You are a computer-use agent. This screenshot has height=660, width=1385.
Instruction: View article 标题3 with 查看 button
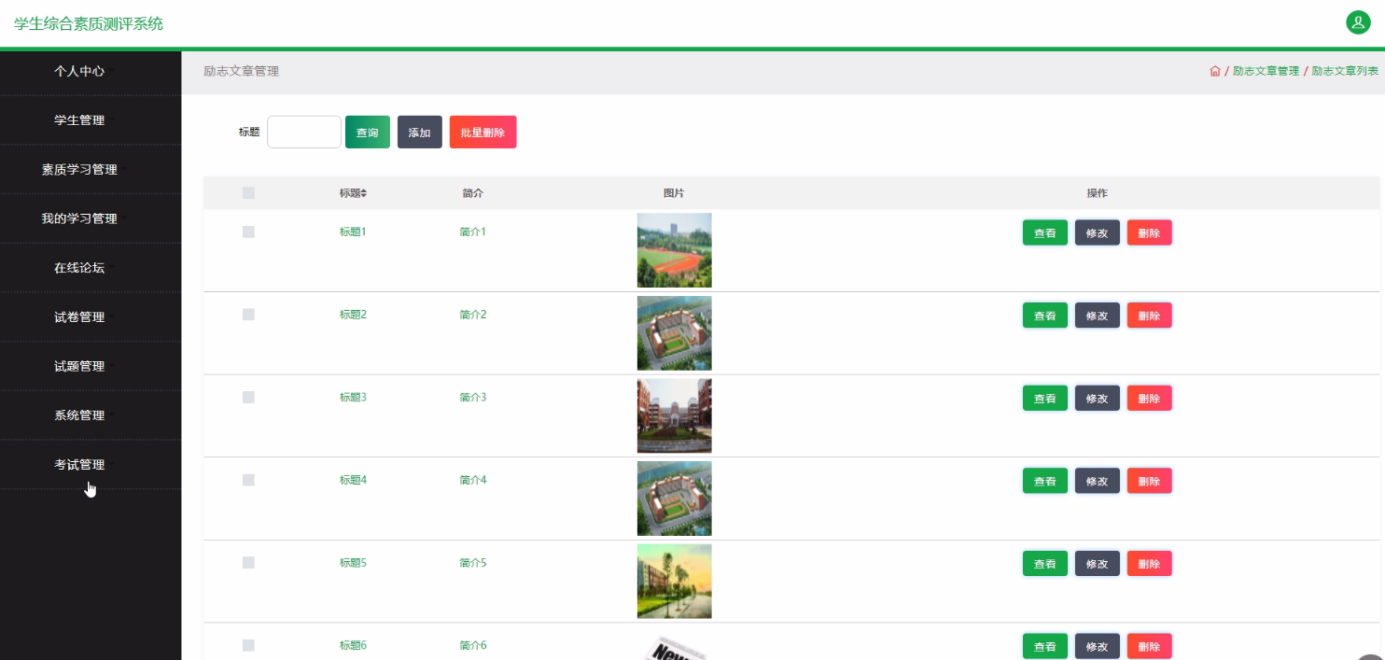1045,398
